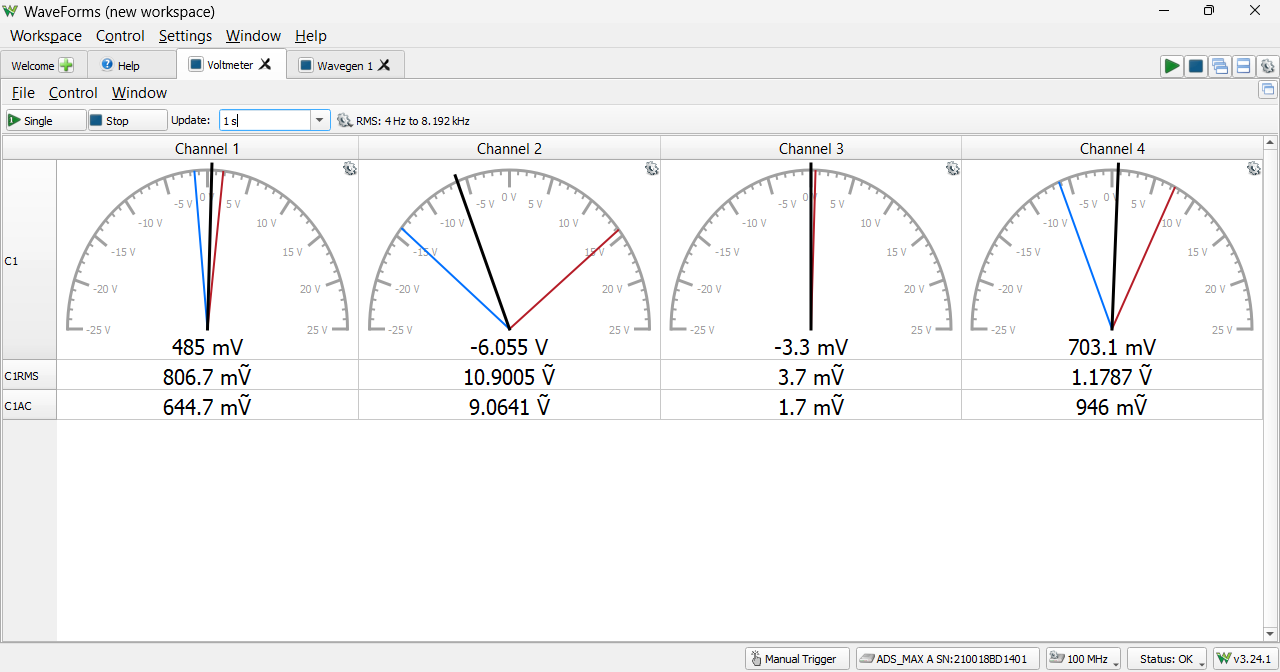Expand the Update rate dropdown arrow

320,120
